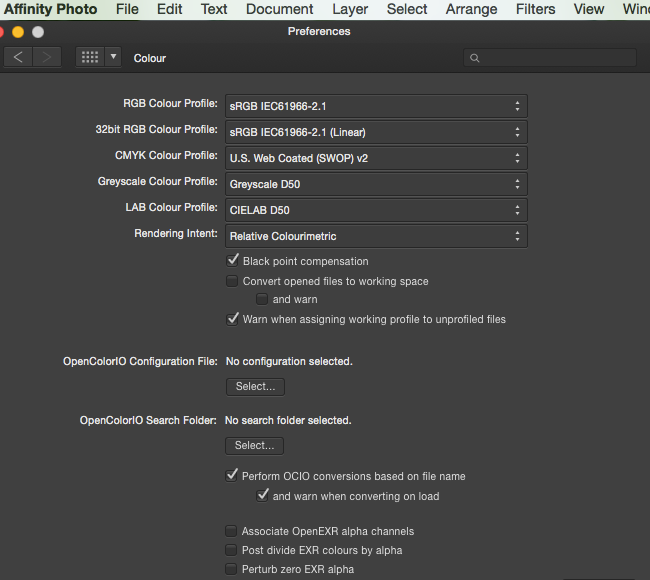
Task: Click the 'RGB Colour Profile:' label
Action: (x=170, y=103)
